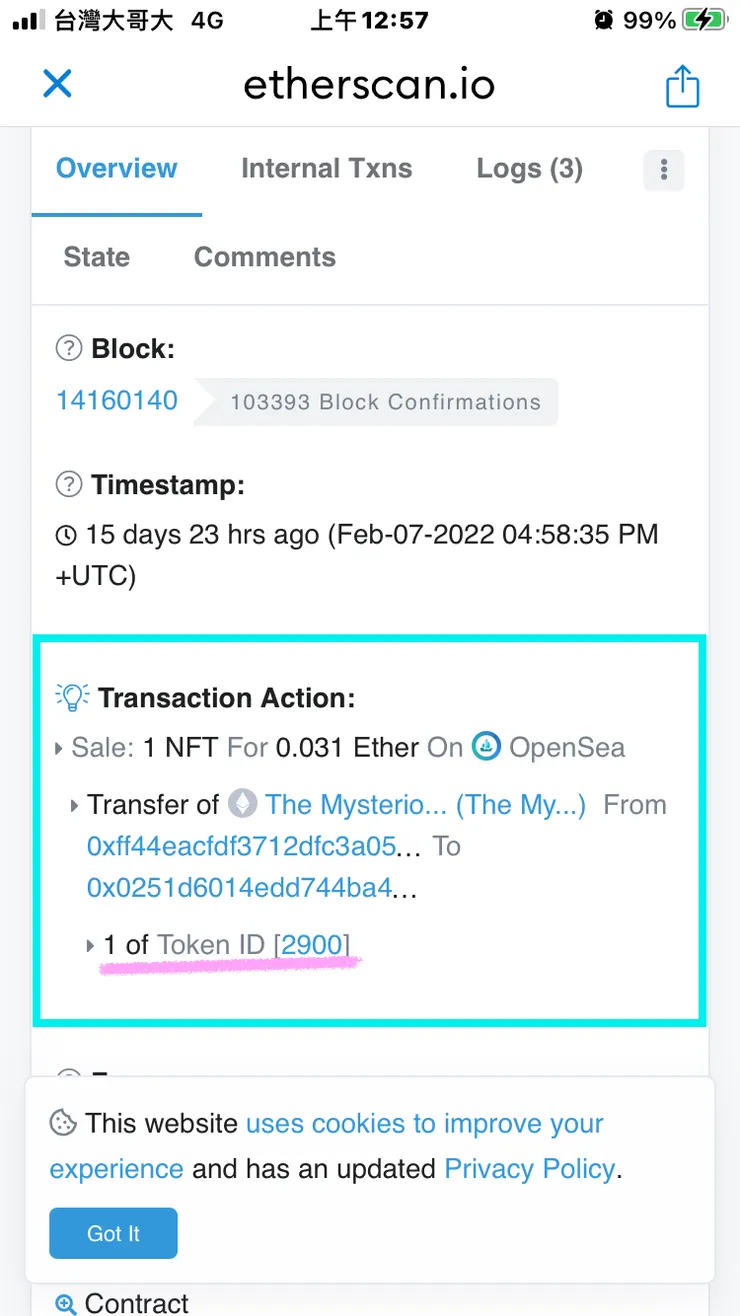Open the three-dot more options menu
Screen dimensions: 740x1316
(663, 170)
